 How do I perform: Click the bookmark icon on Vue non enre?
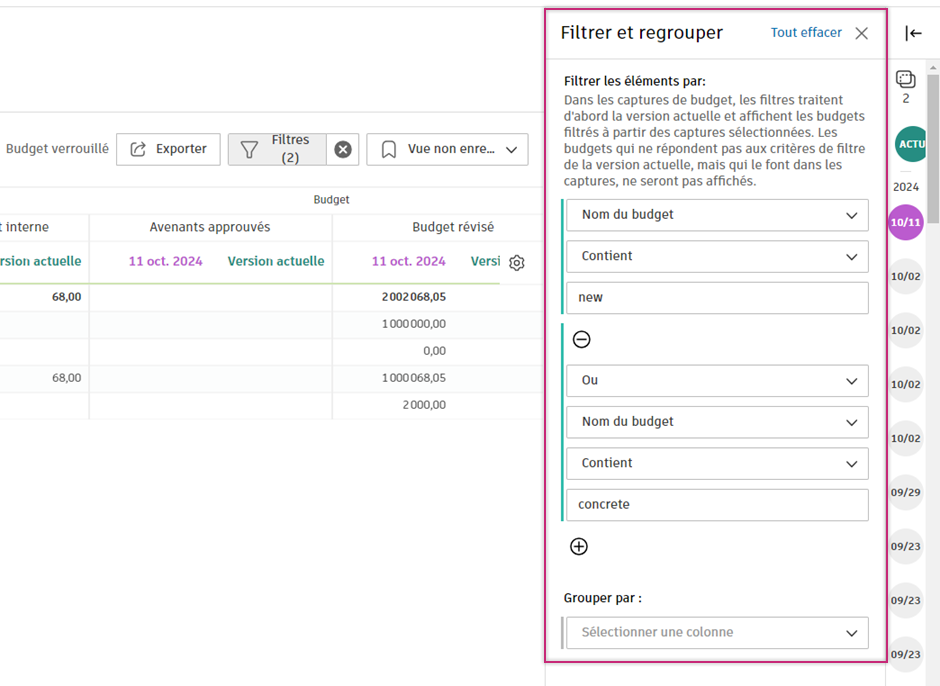[390, 149]
